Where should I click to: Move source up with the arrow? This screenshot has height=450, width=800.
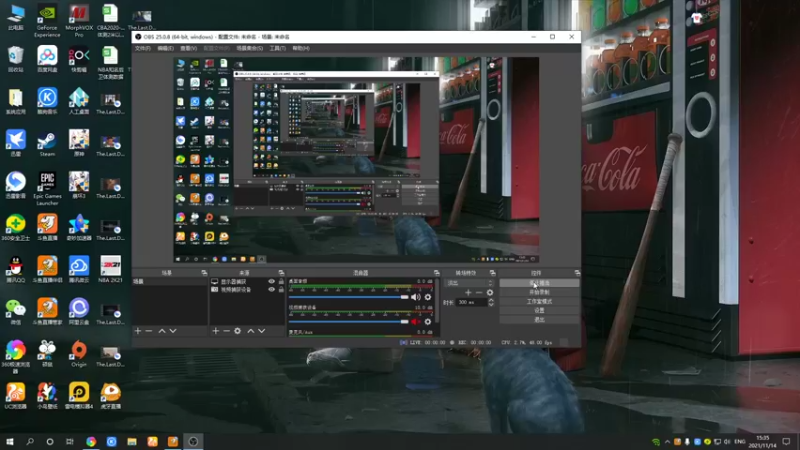pyautogui.click(x=251, y=331)
